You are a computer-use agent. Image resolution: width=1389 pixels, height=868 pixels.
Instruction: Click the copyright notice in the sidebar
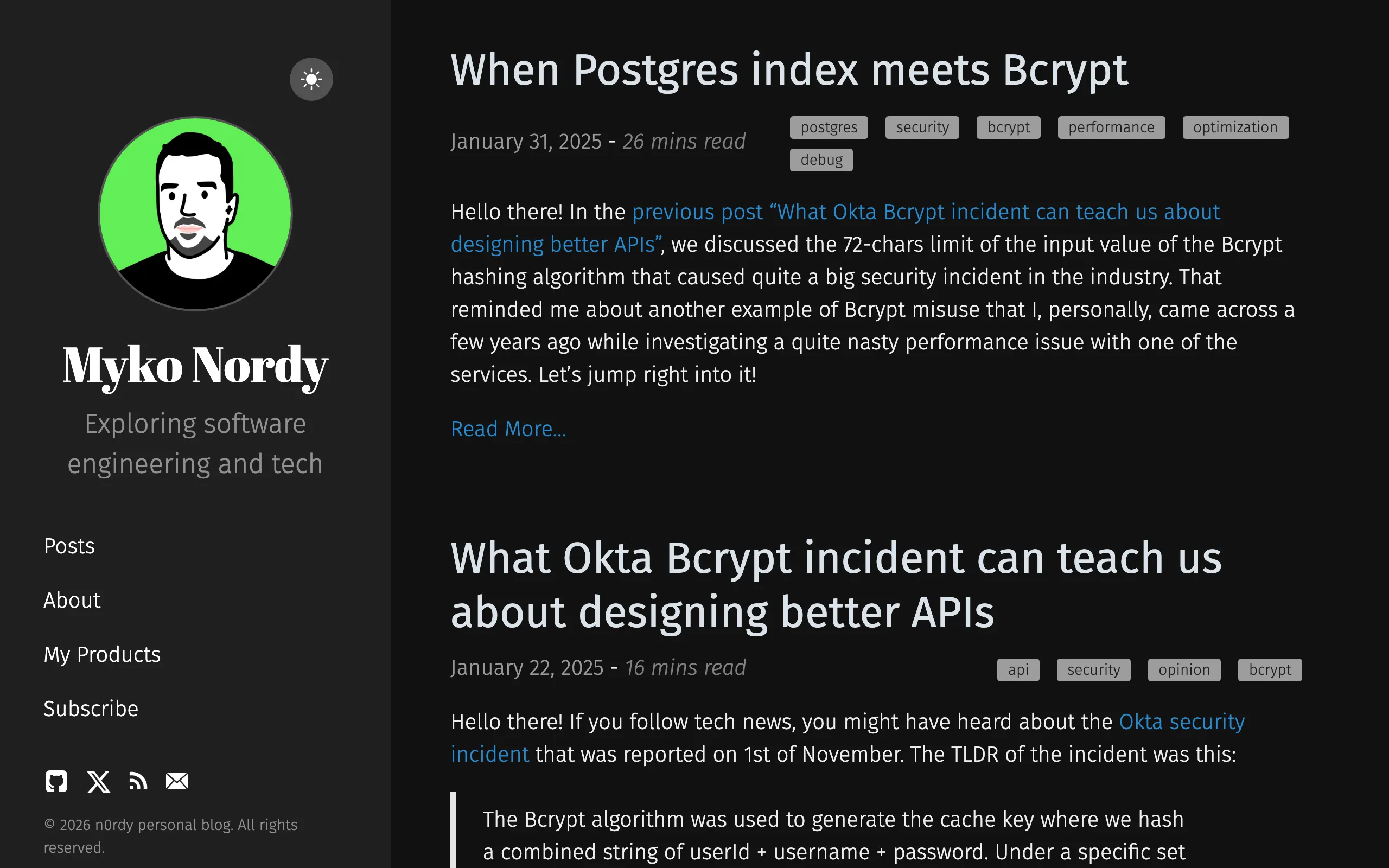pyautogui.click(x=171, y=836)
